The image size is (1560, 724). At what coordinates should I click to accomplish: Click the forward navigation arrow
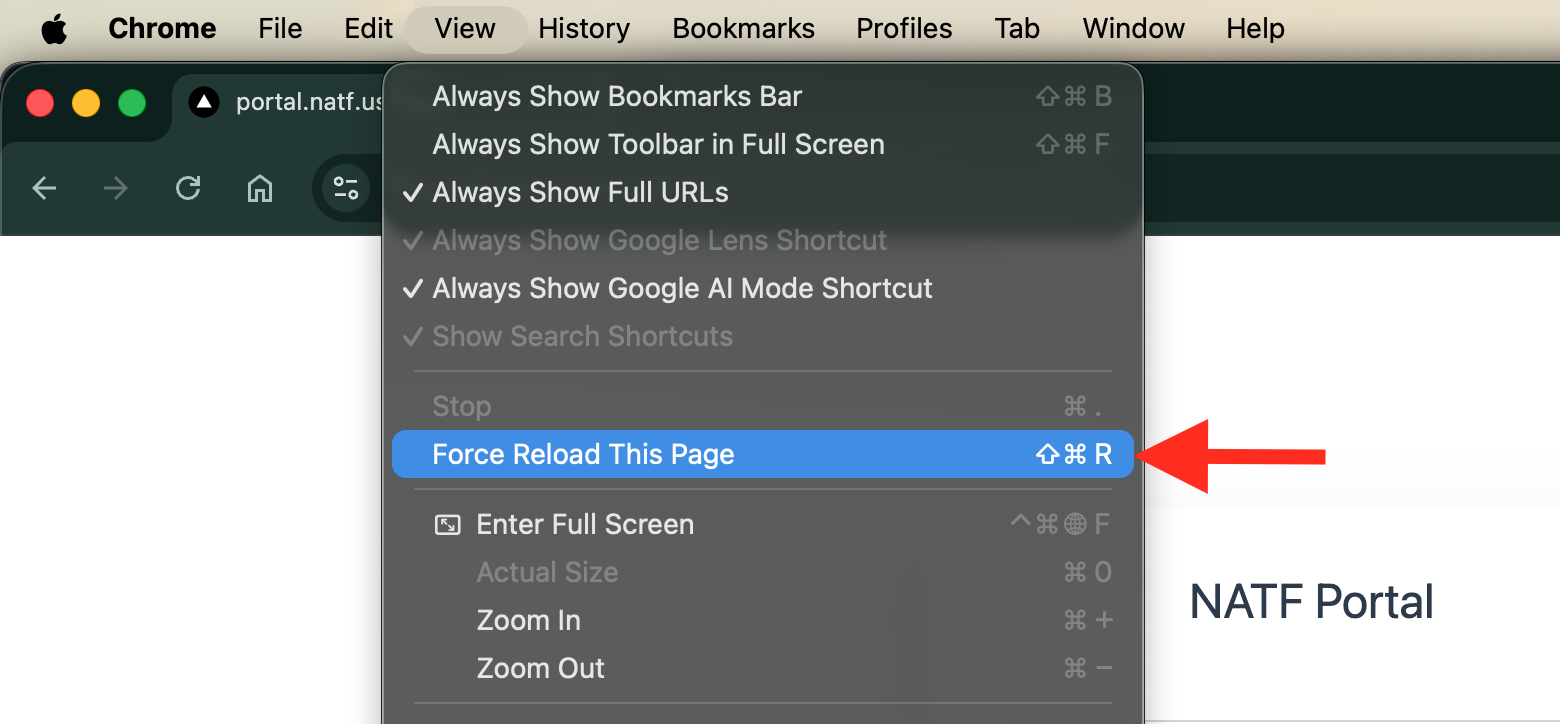coord(116,188)
